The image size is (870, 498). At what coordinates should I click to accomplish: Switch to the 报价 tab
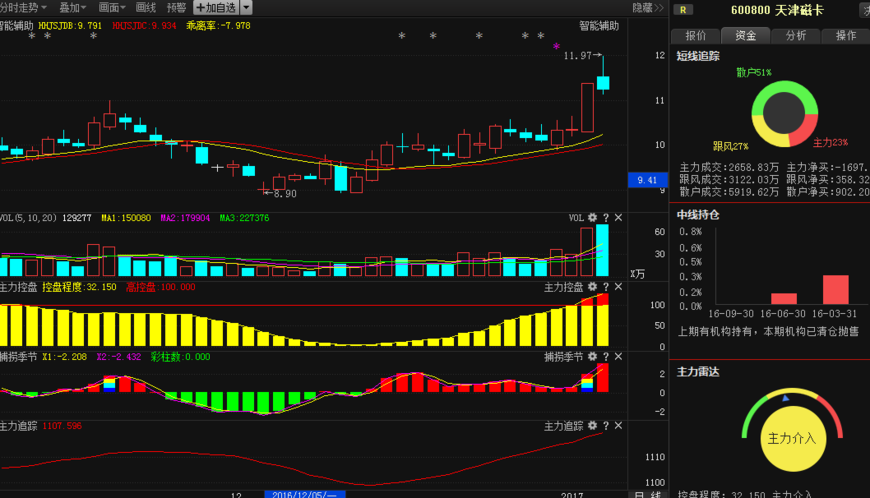[x=696, y=35]
